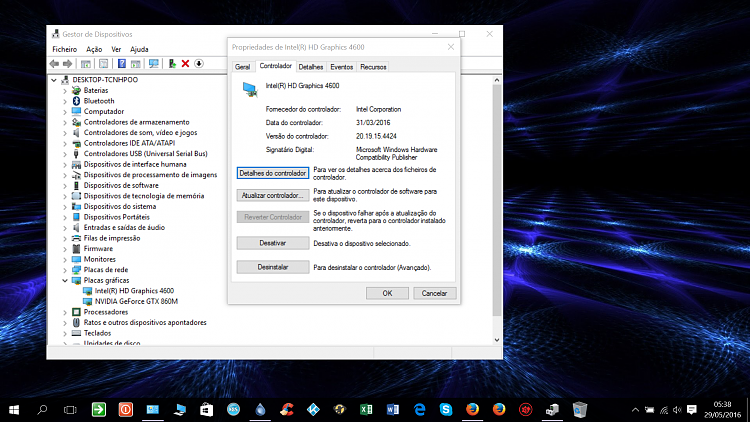This screenshot has height=422, width=750.
Task: Click the red X uninstall device icon
Action: (185, 63)
